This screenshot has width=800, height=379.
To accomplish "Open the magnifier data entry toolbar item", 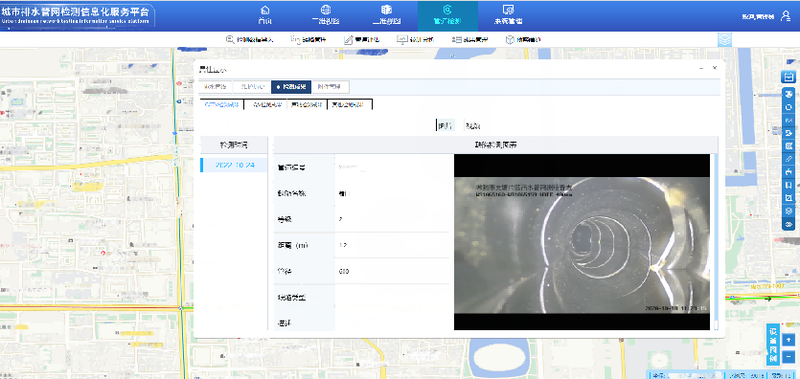I will (250, 39).
